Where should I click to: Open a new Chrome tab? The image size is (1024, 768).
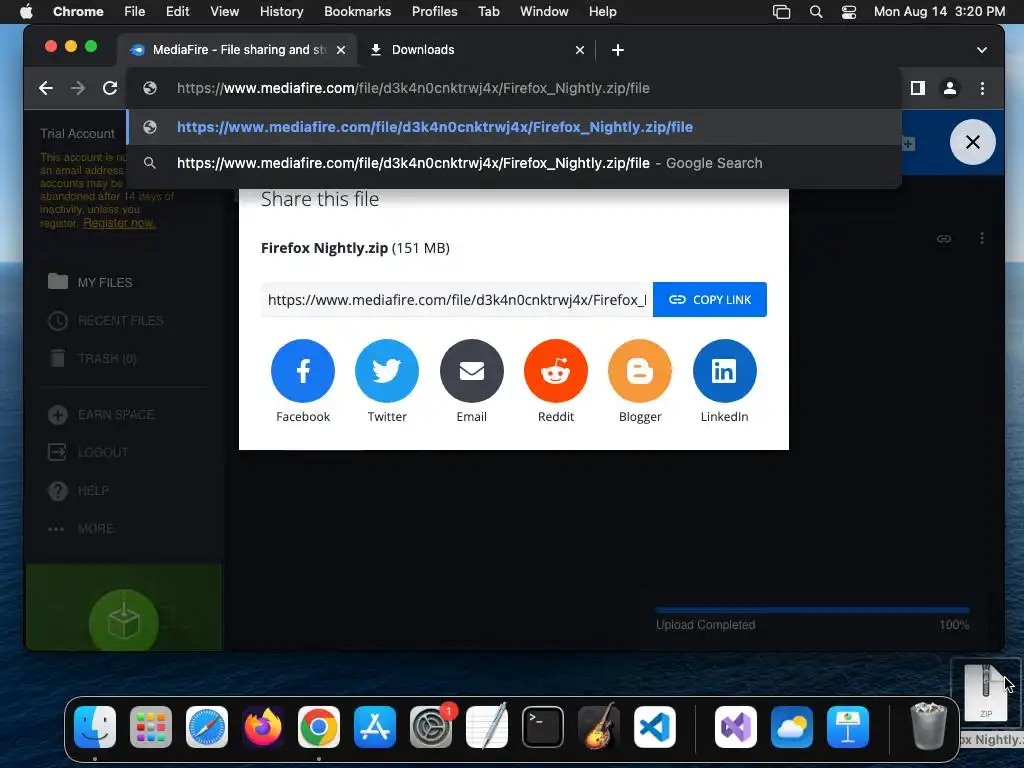pyautogui.click(x=618, y=50)
